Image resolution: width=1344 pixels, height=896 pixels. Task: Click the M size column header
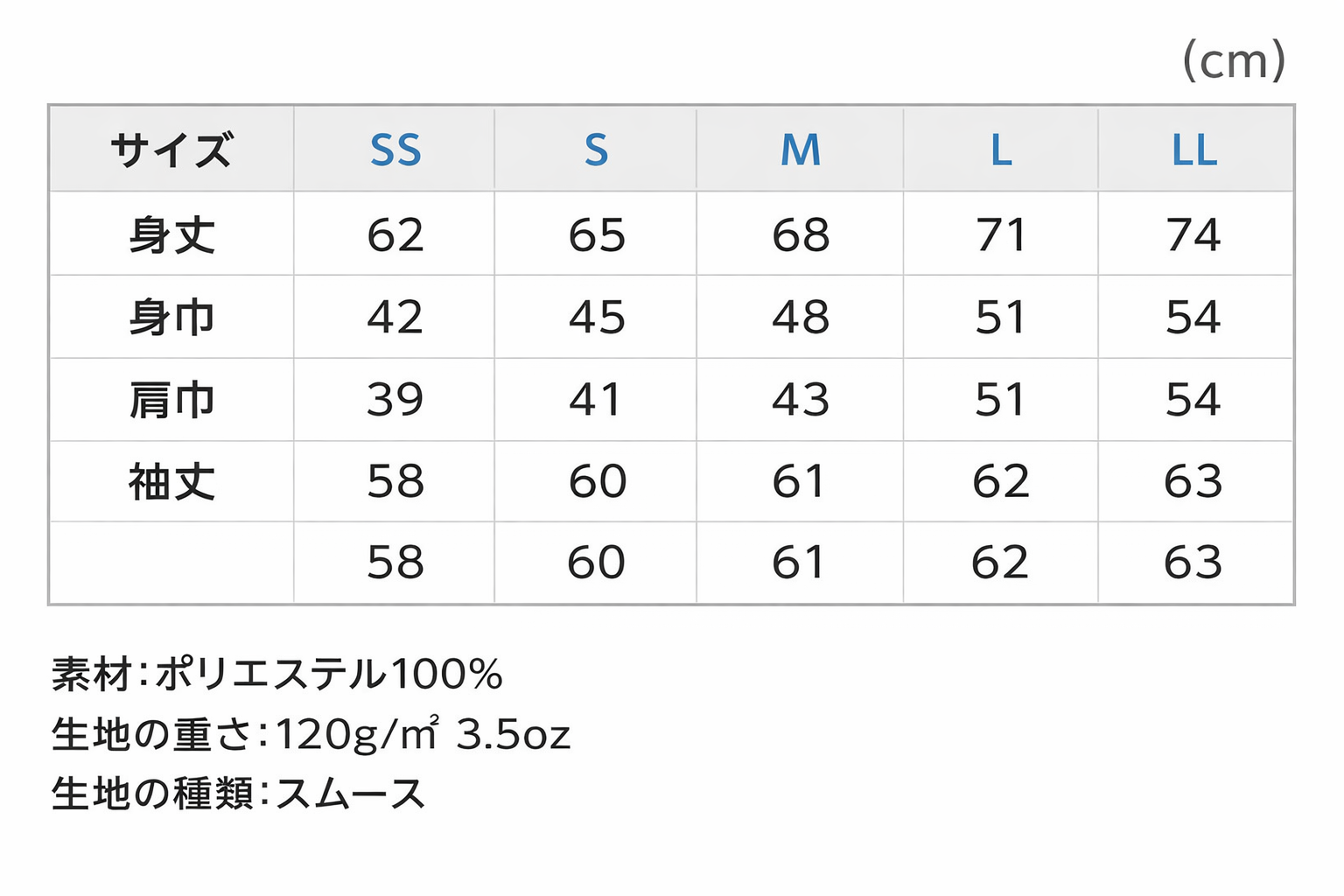point(801,150)
